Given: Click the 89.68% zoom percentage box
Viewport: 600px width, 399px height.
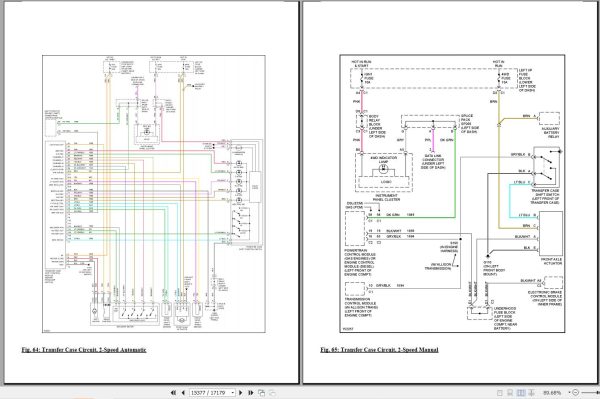Looking at the screenshot, I should pos(552,393).
